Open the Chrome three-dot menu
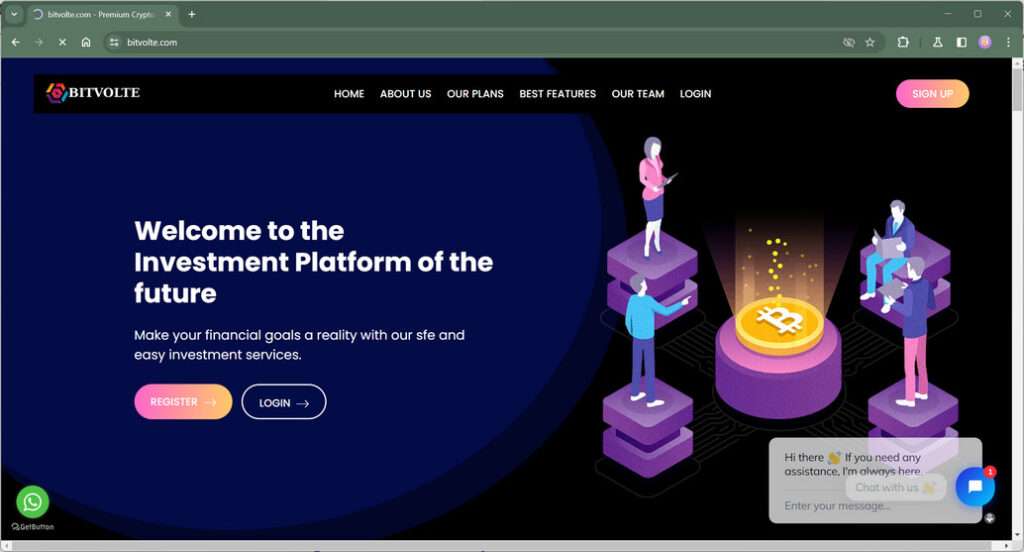Viewport: 1024px width, 552px height. tap(1008, 42)
